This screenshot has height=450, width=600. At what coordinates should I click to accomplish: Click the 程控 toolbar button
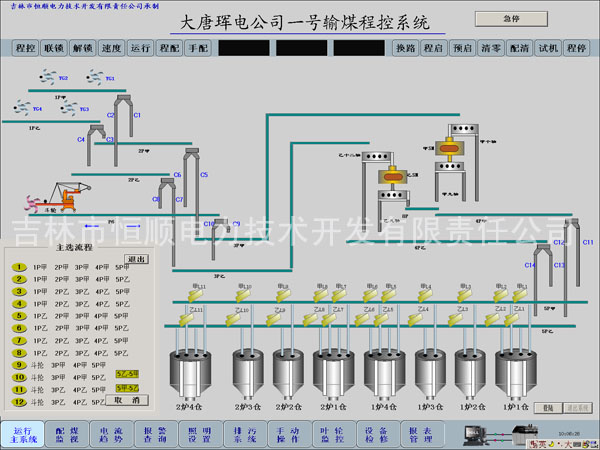click(x=25, y=48)
